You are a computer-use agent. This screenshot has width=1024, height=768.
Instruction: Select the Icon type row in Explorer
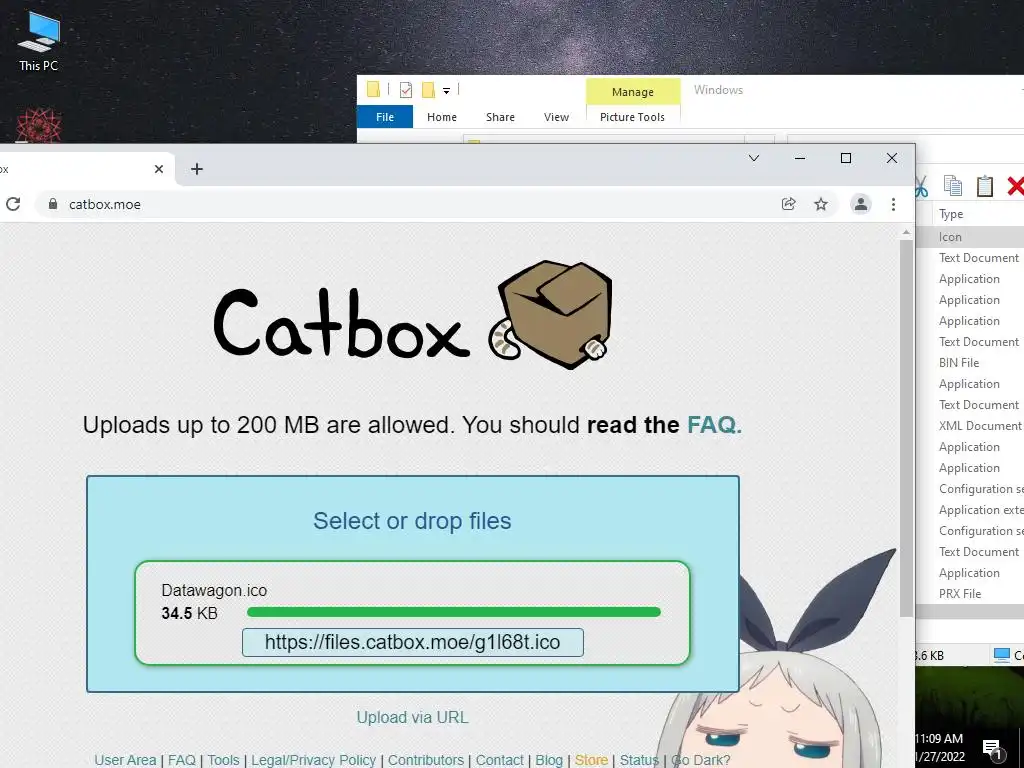970,236
